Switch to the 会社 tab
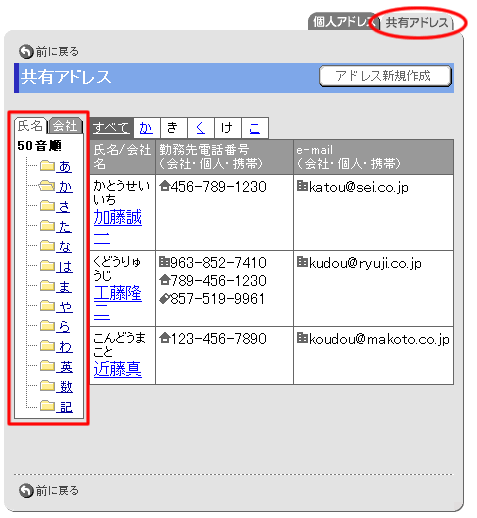 click(65, 126)
